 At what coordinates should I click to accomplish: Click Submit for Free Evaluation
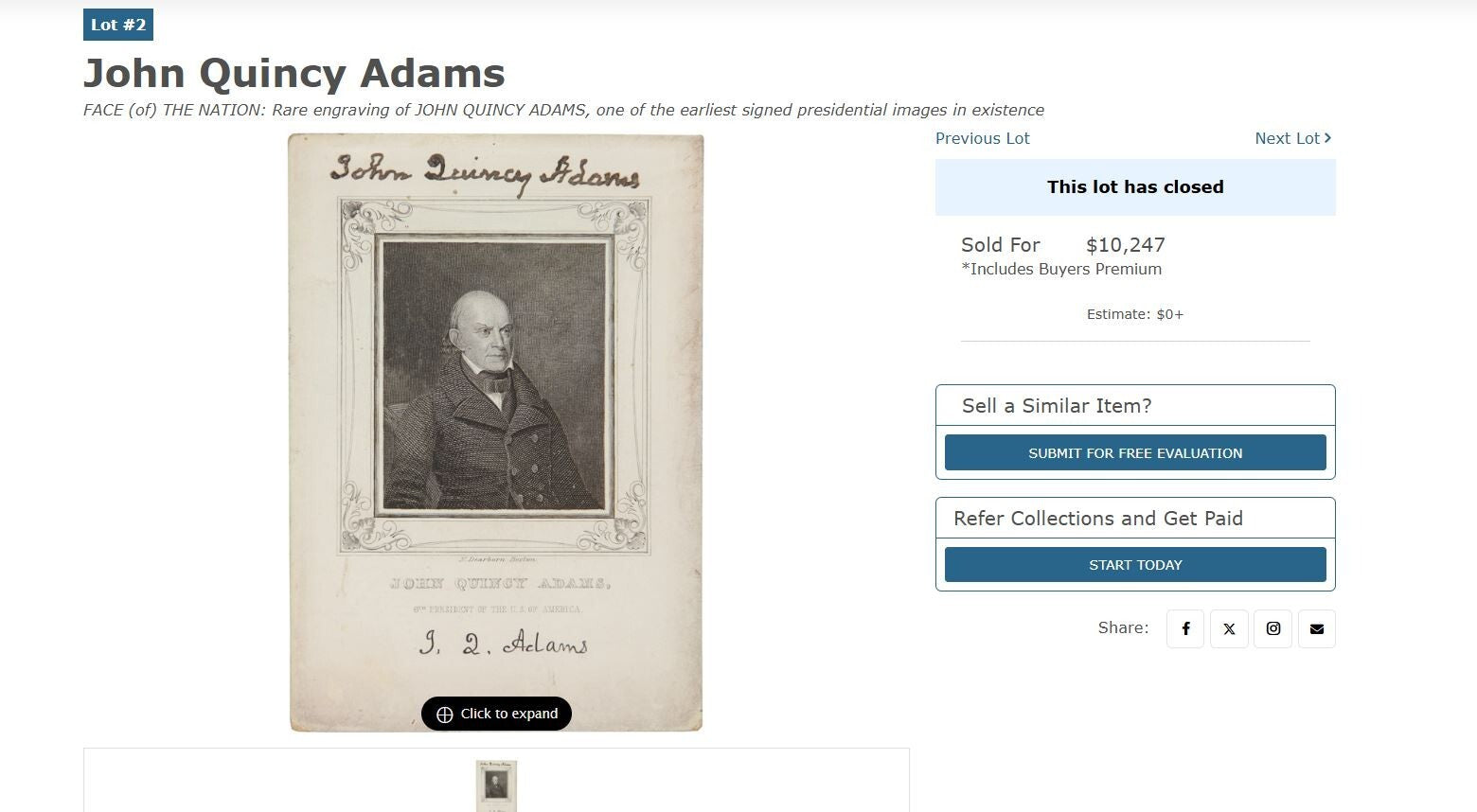coord(1135,453)
